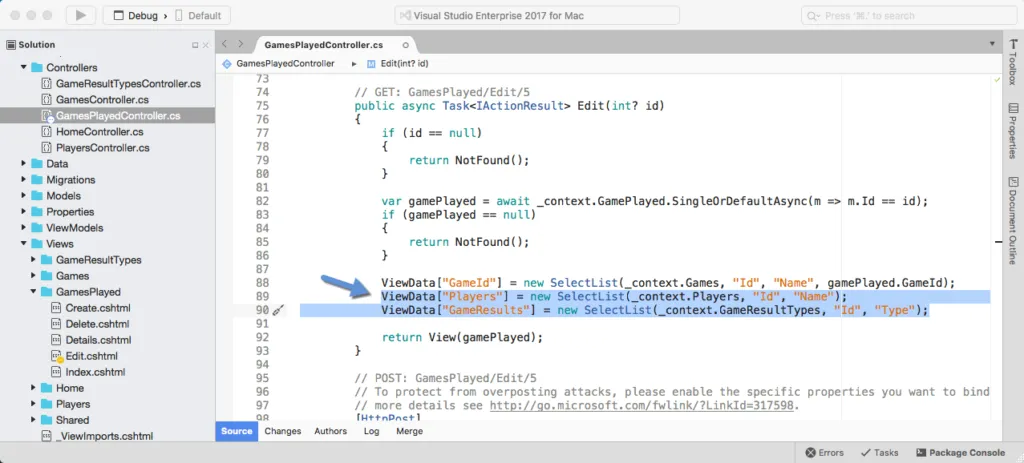Open the Document Outline side panel
The height and width of the screenshot is (463, 1024).
[1013, 220]
